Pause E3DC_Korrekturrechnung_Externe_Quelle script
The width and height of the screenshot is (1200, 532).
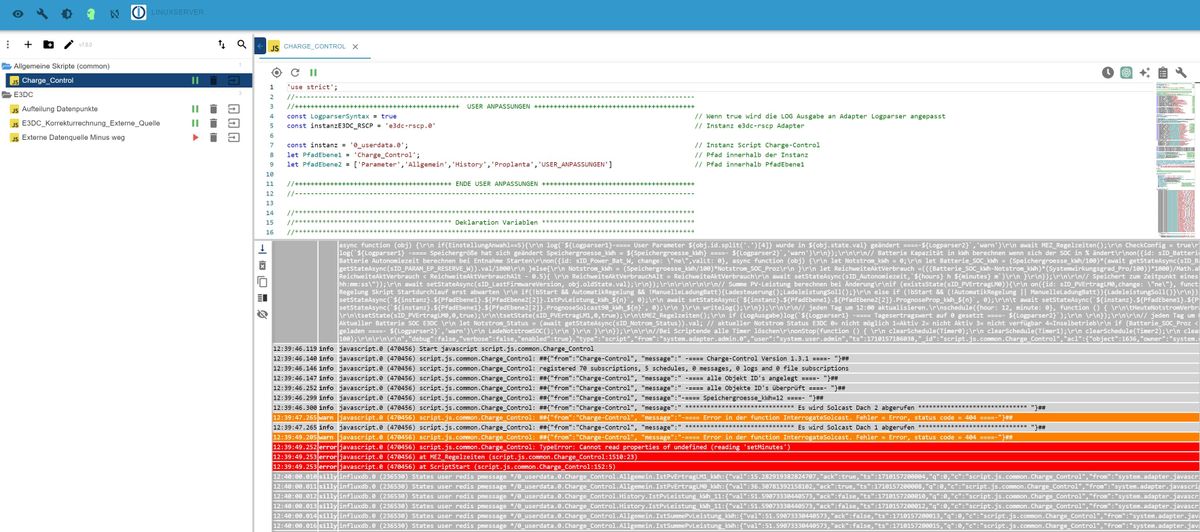[196, 122]
